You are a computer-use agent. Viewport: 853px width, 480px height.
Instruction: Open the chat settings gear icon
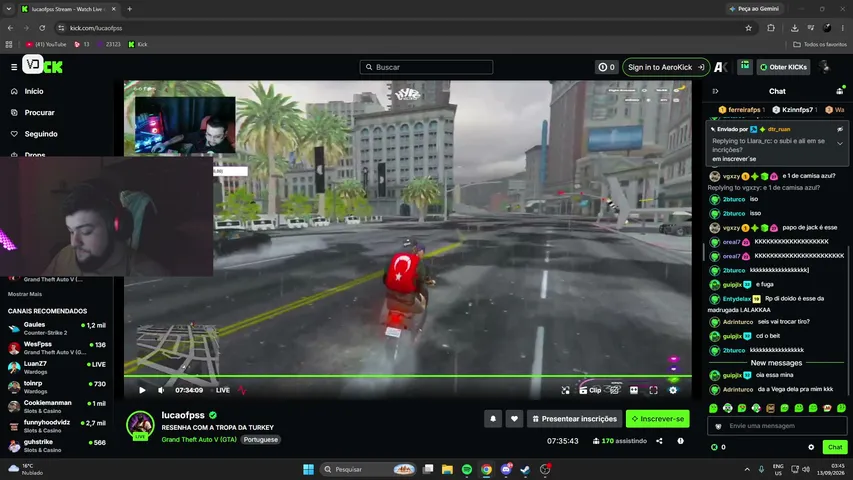(811, 447)
